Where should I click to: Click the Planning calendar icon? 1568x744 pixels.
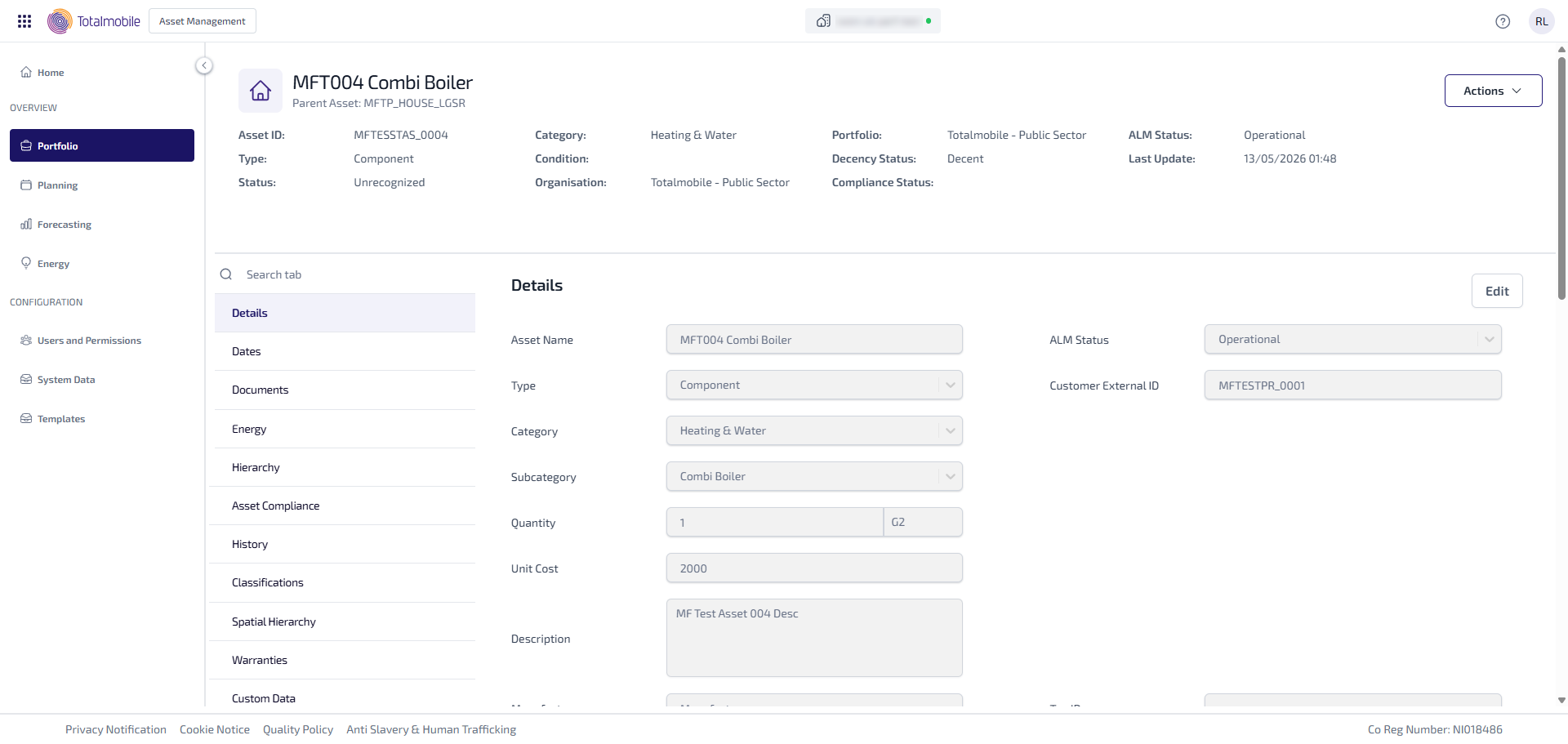coord(26,185)
